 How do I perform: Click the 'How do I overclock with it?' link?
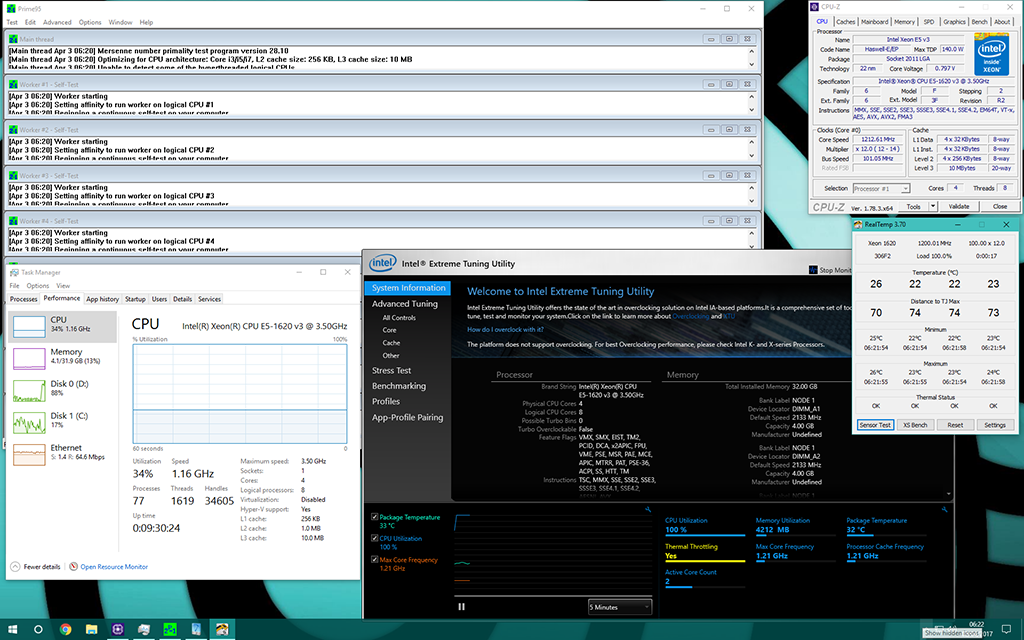pyautogui.click(x=505, y=330)
